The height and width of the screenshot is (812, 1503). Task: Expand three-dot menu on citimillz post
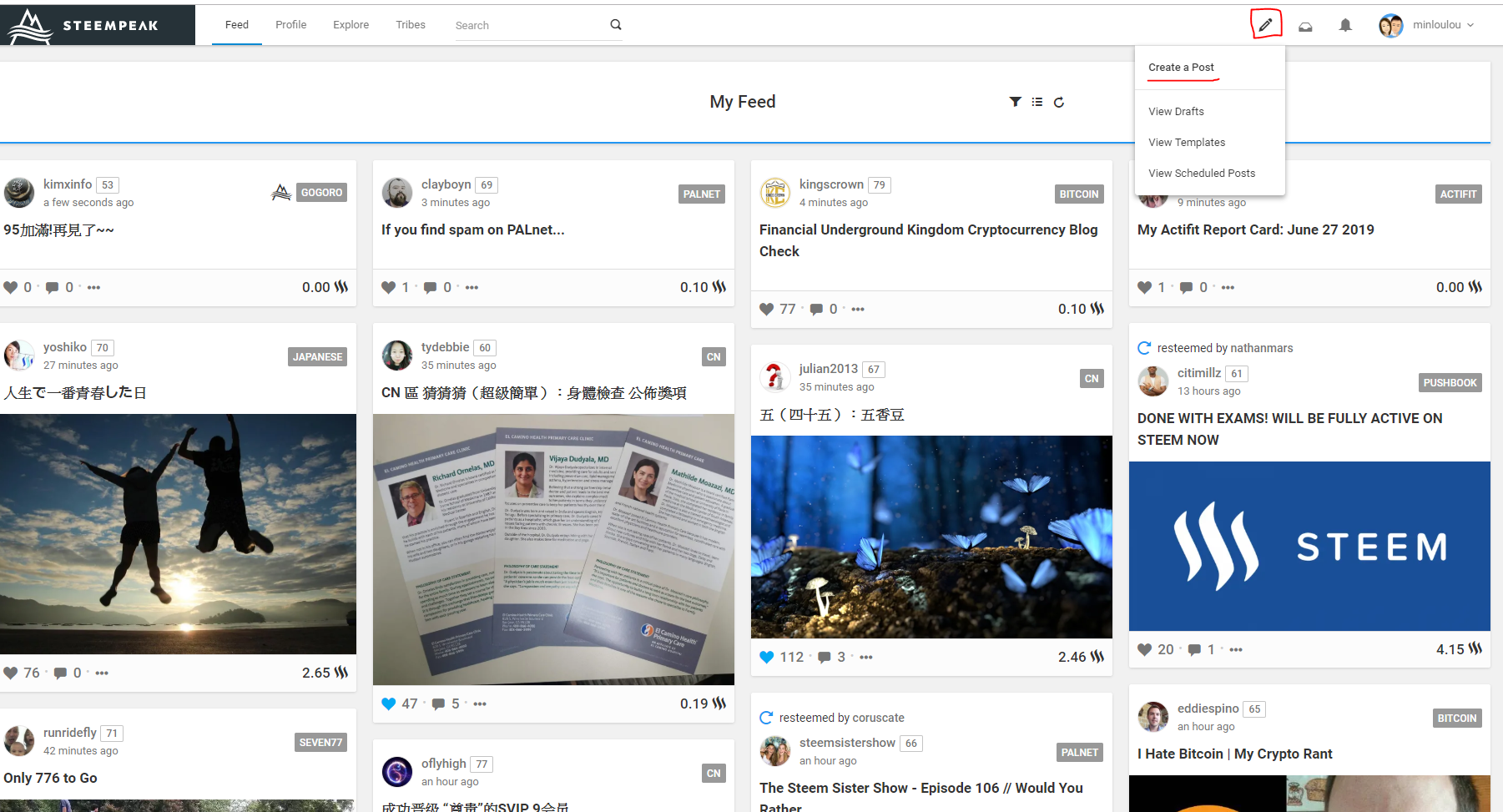coord(1236,649)
